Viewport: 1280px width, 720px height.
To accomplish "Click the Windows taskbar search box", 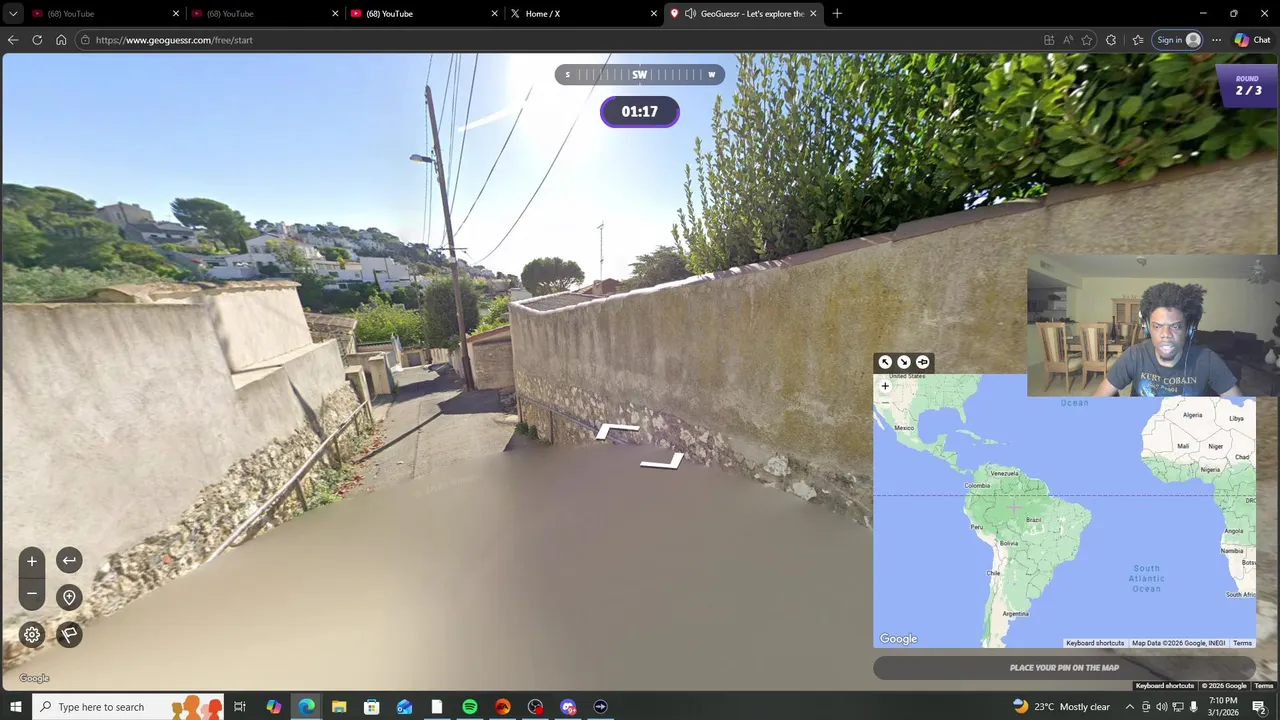I will pyautogui.click(x=130, y=707).
